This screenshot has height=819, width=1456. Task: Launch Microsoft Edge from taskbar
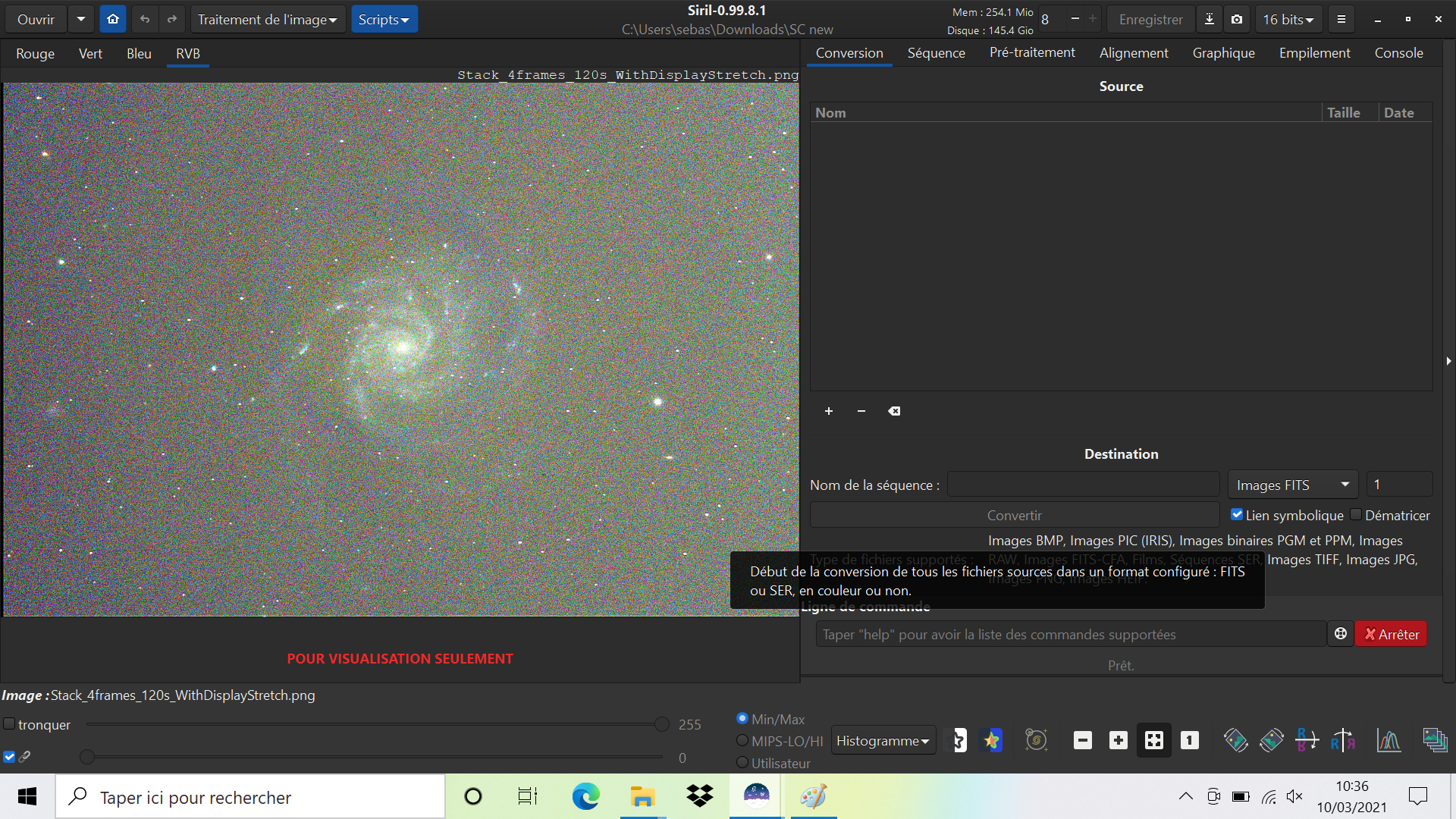click(585, 796)
